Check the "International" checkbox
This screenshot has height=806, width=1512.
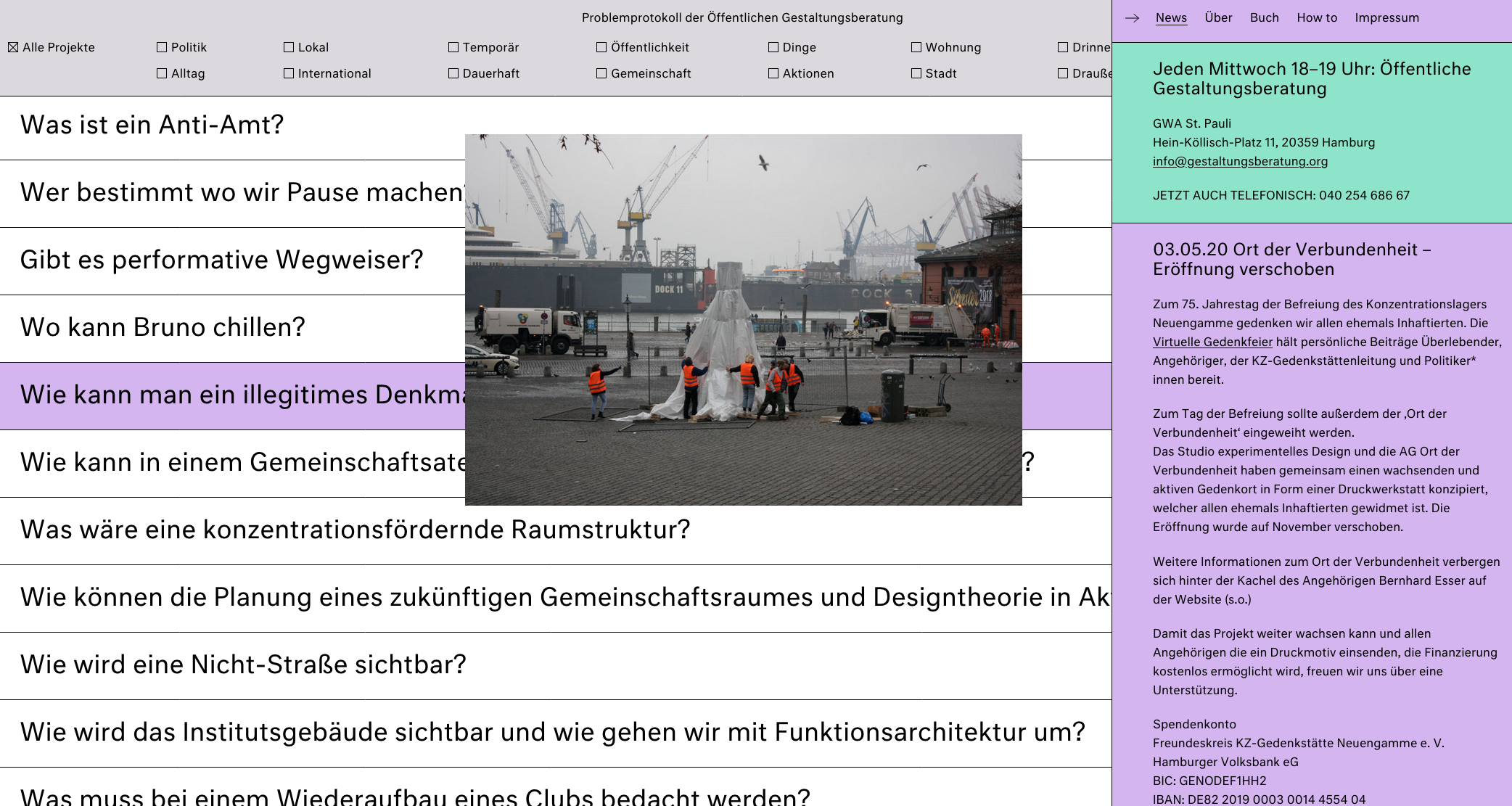pyautogui.click(x=289, y=73)
